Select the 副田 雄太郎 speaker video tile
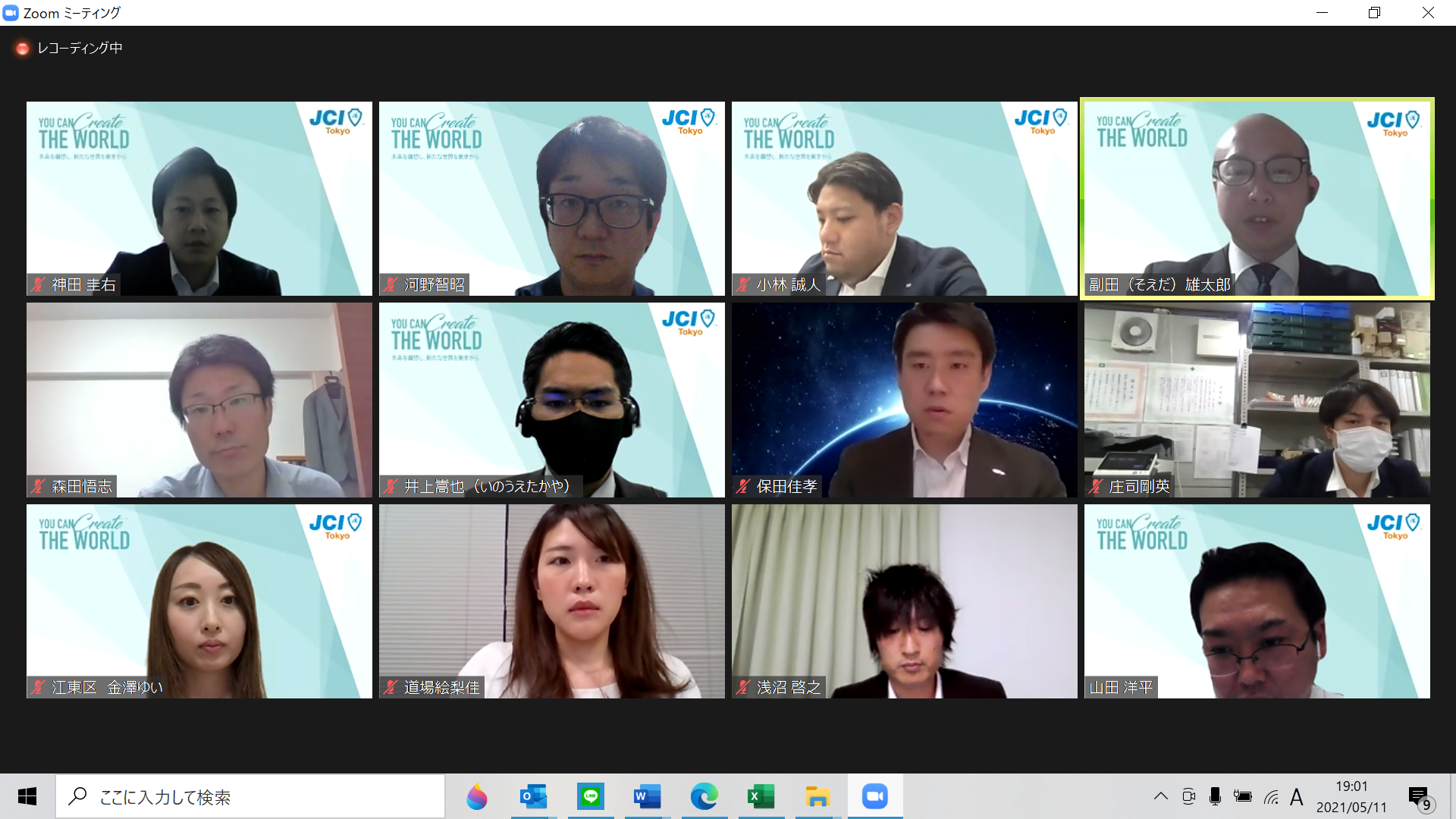1456x819 pixels. pos(1257,199)
